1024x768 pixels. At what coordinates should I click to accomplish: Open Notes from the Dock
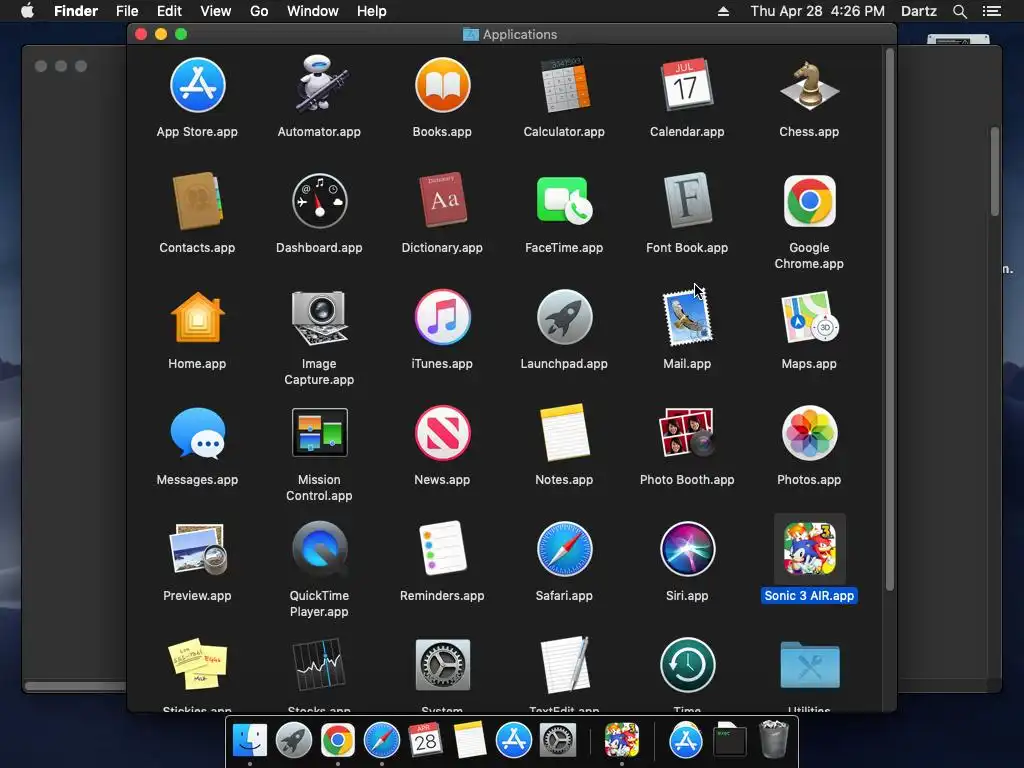[470, 741]
